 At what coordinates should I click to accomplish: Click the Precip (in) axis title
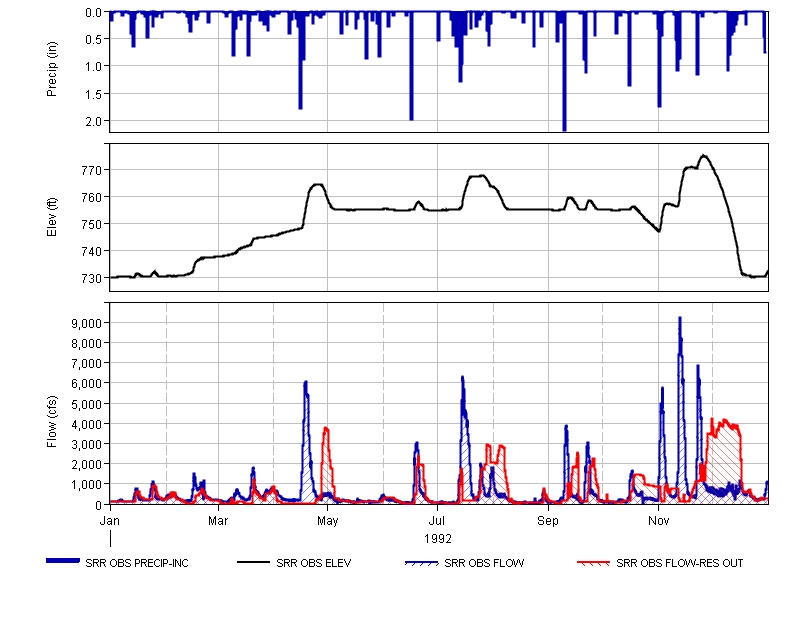[x=52, y=69]
